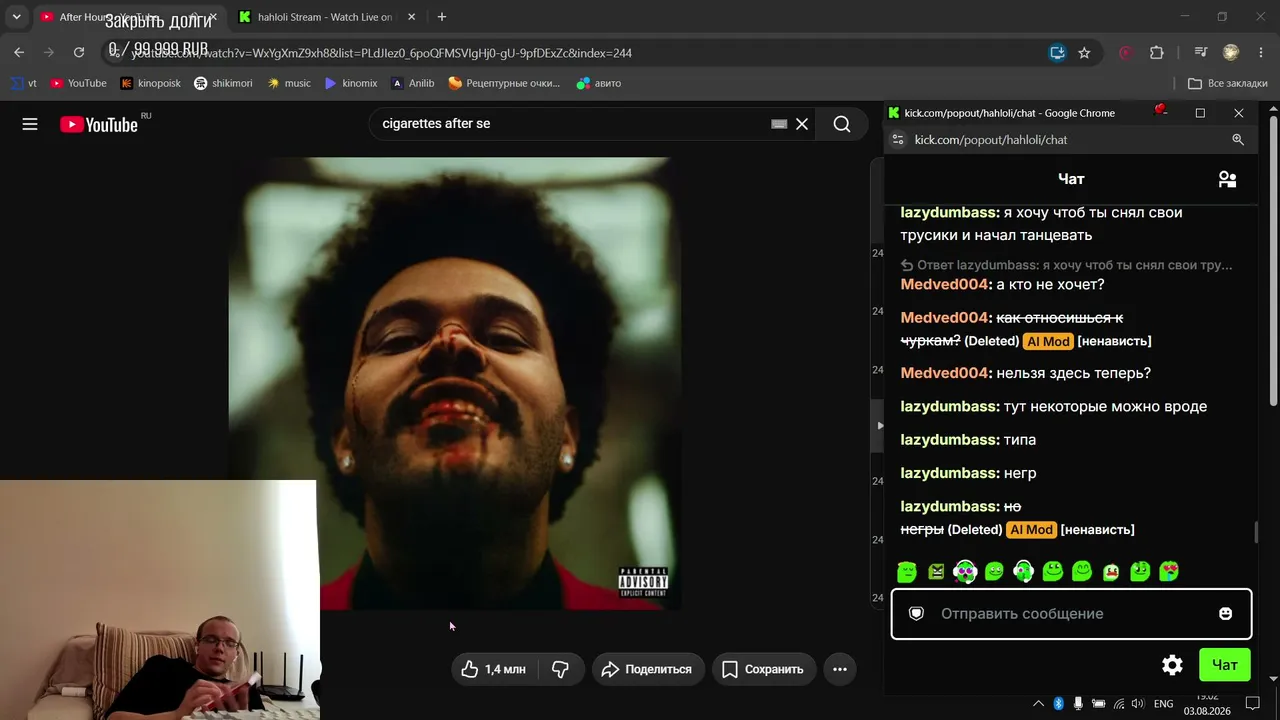Screen dimensions: 1280x720
Task: Clear the YouTube search field
Action: 802,124
